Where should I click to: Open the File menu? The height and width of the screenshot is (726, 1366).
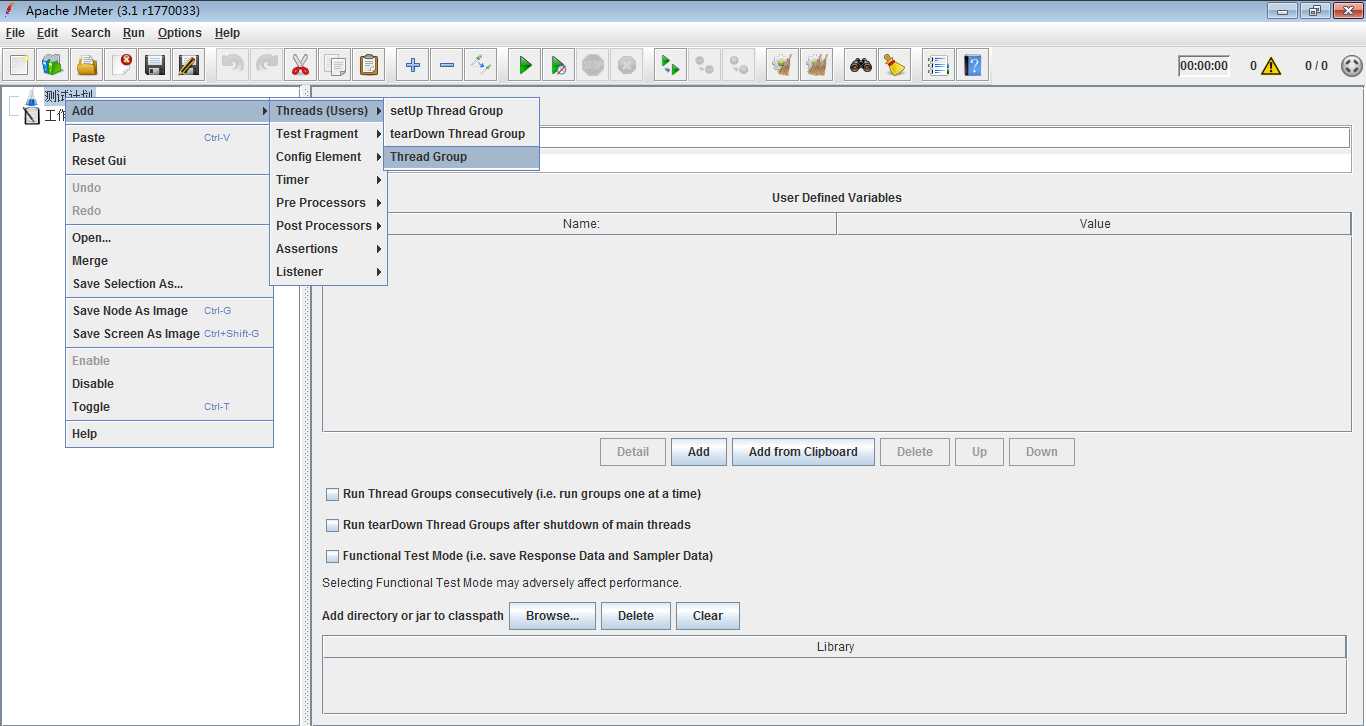coord(15,33)
